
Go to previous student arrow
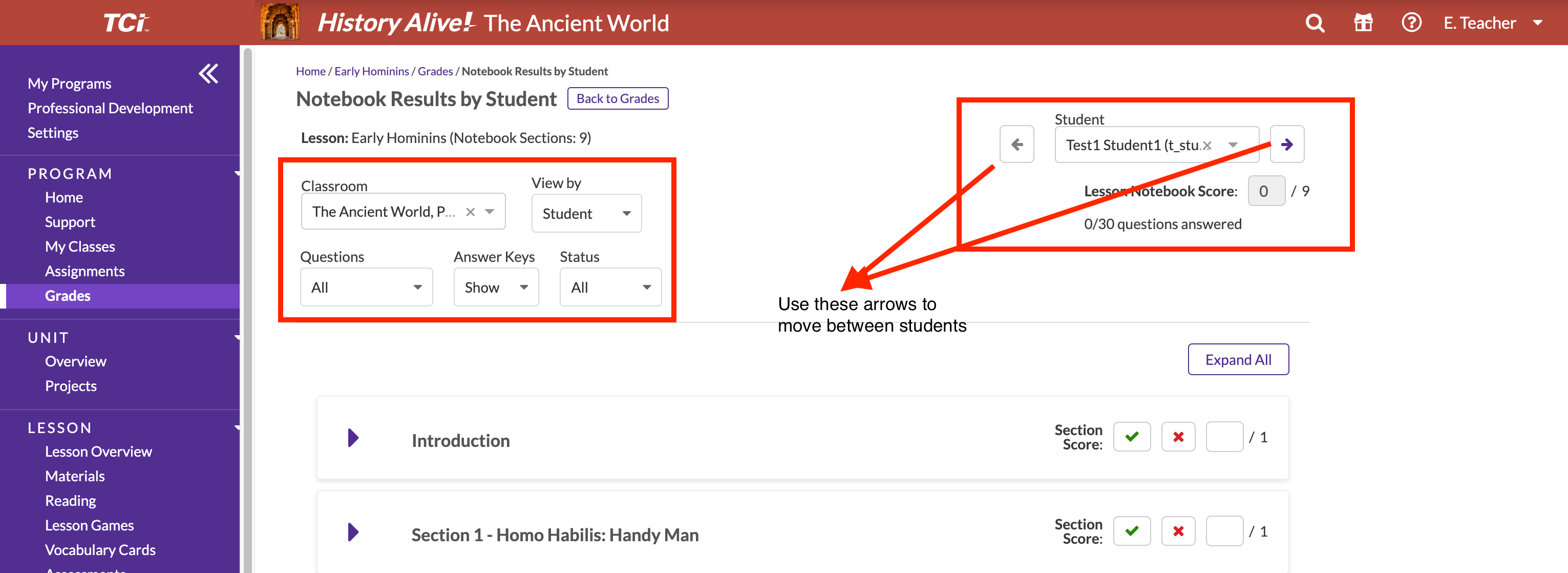click(1016, 145)
